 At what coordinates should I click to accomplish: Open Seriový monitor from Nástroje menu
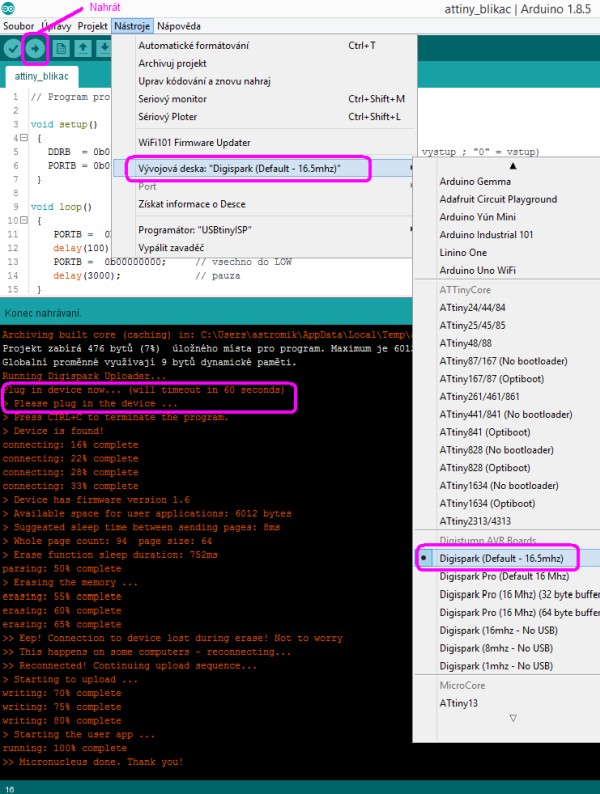(263, 99)
